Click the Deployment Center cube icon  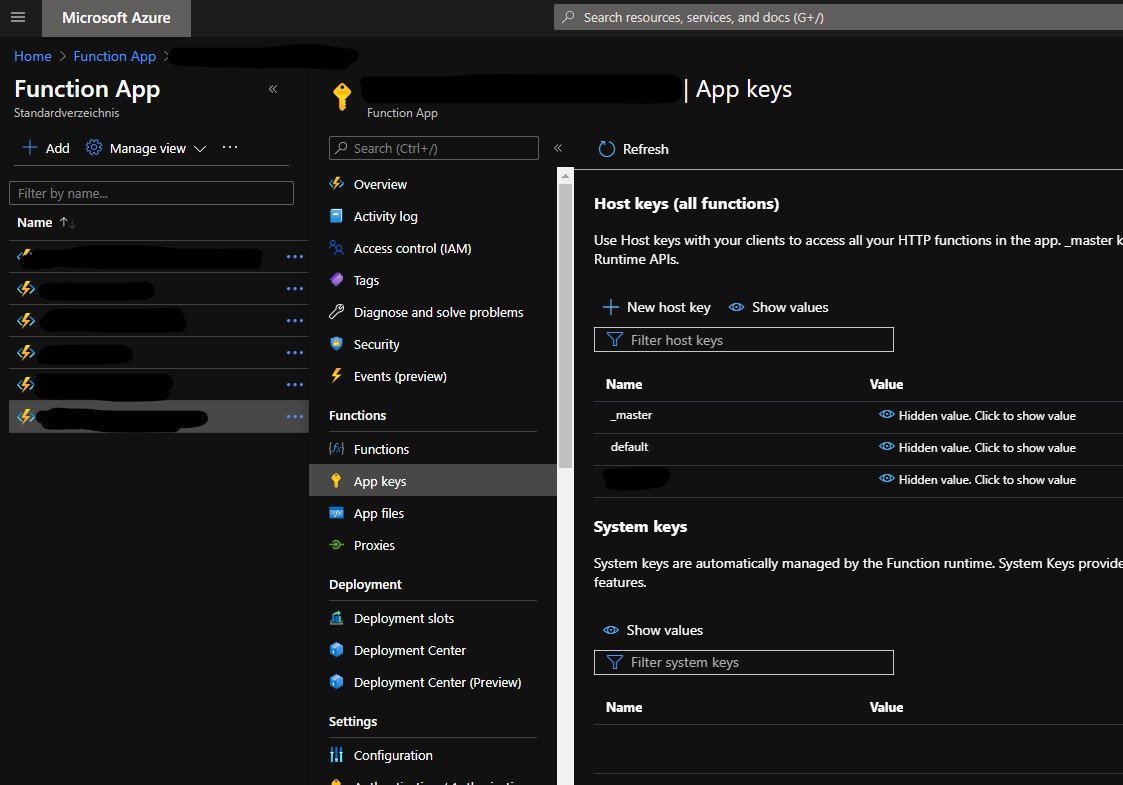pyautogui.click(x=337, y=650)
